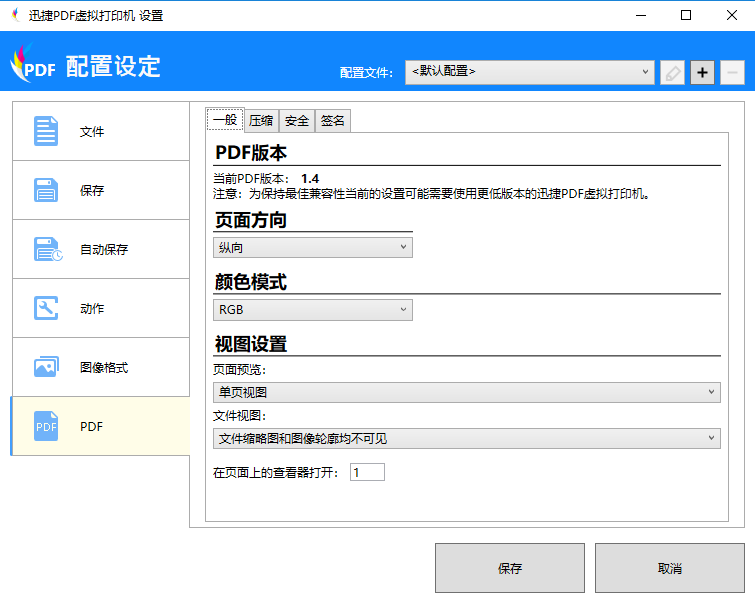Screen dimensions: 755x603
Task: Click the remove profile minus button
Action: pyautogui.click(x=732, y=73)
